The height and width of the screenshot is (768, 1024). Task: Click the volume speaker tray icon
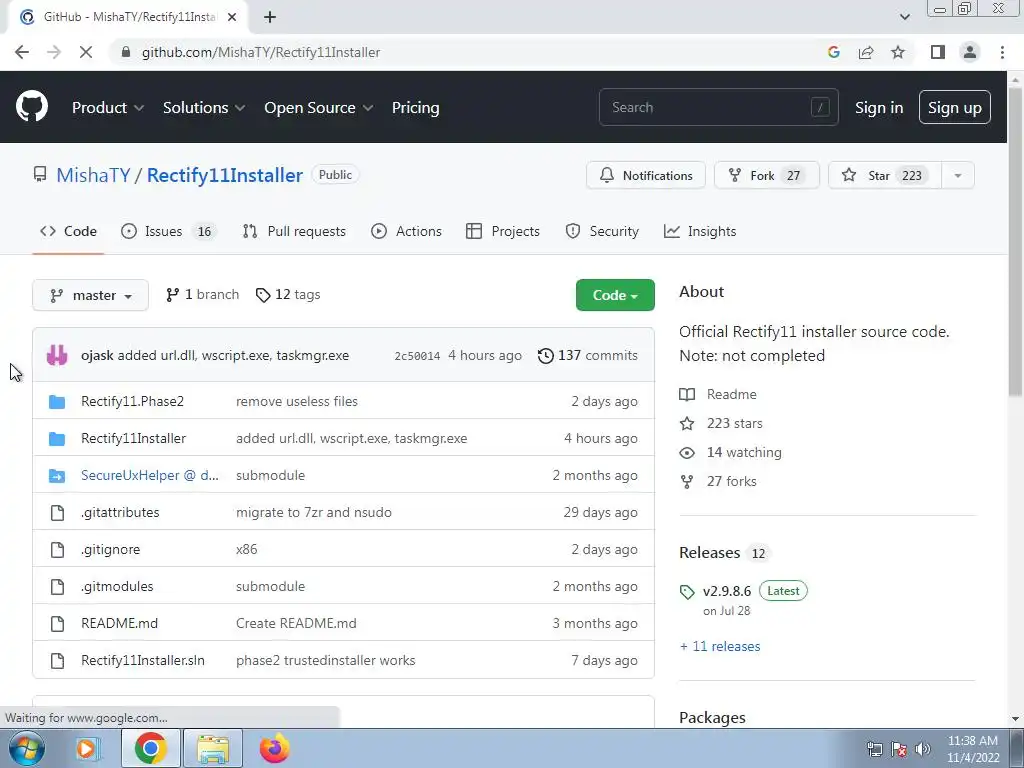click(x=922, y=749)
